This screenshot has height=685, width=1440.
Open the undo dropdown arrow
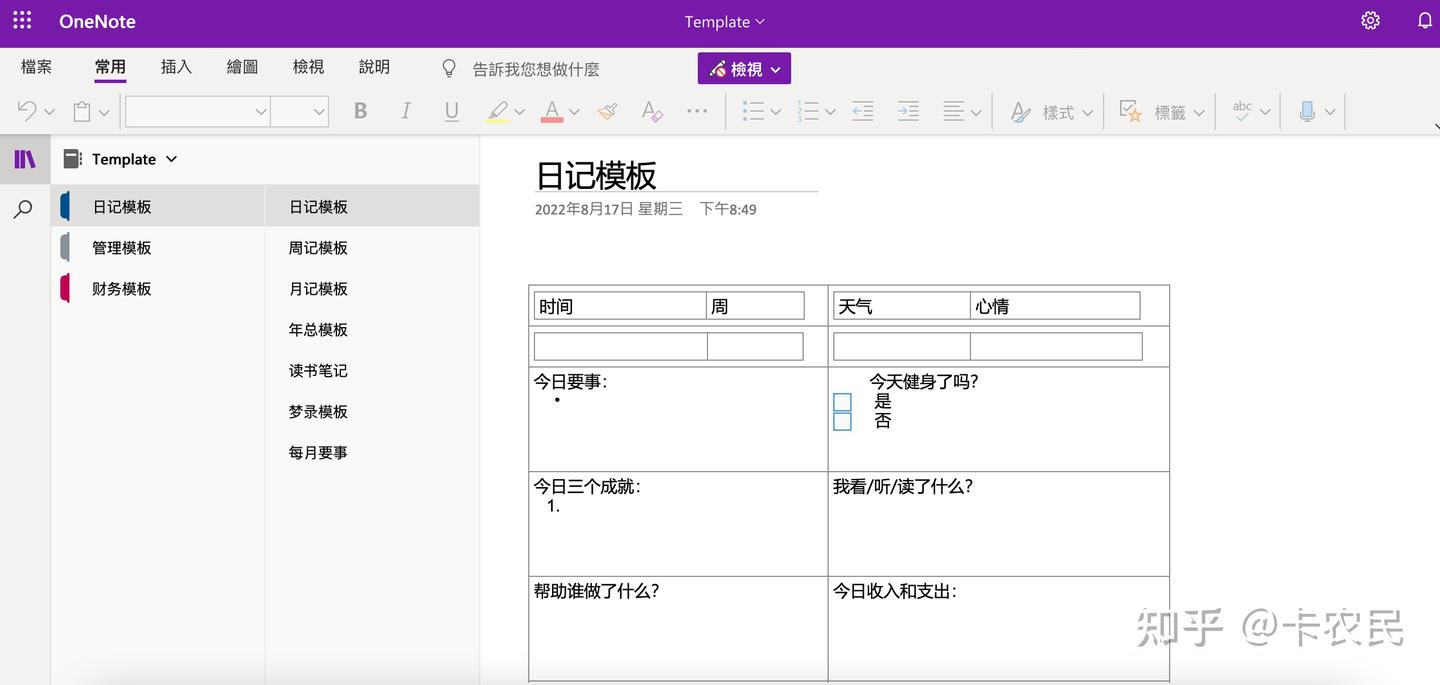click(x=50, y=113)
